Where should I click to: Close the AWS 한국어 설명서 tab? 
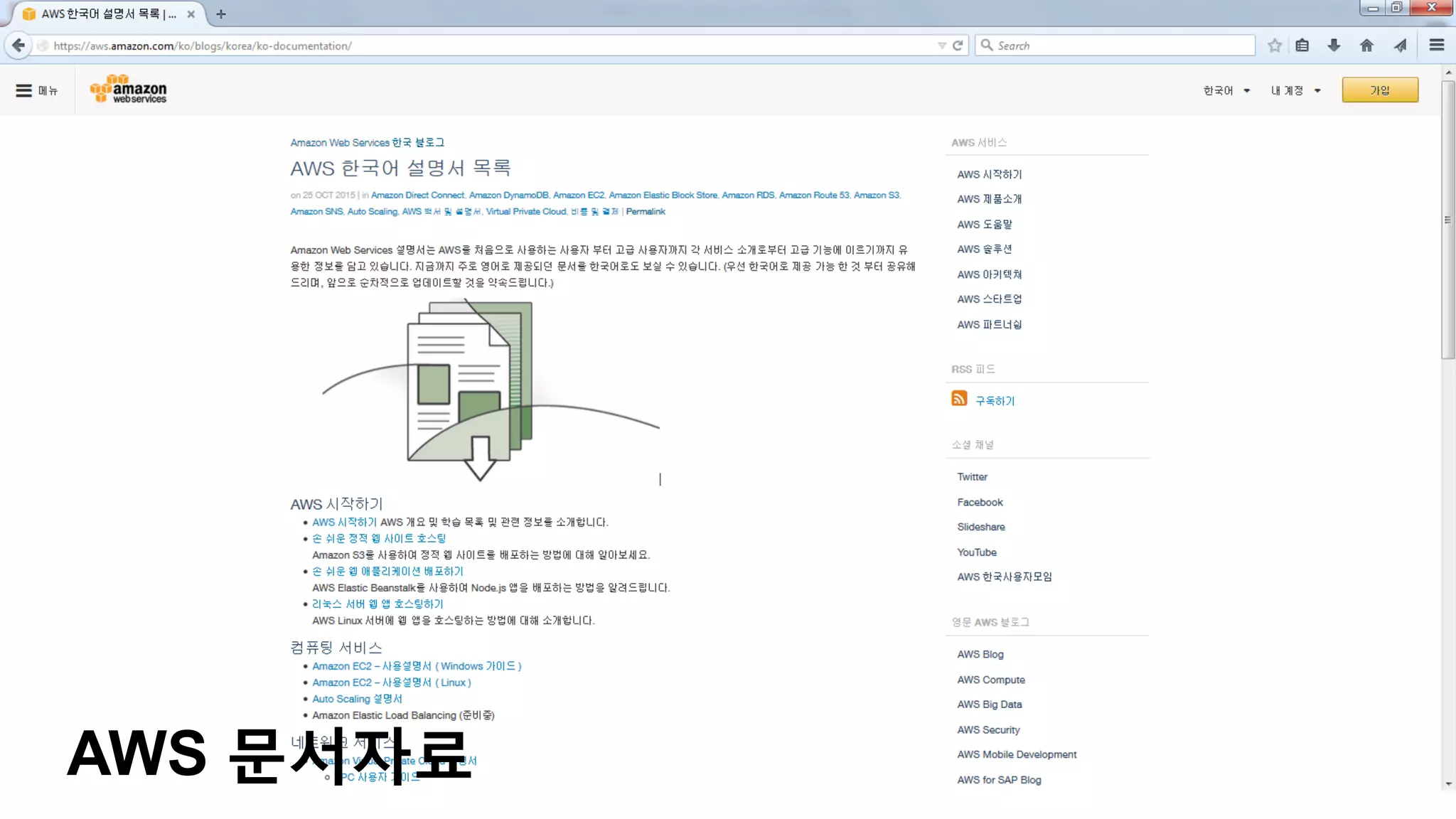(x=191, y=14)
